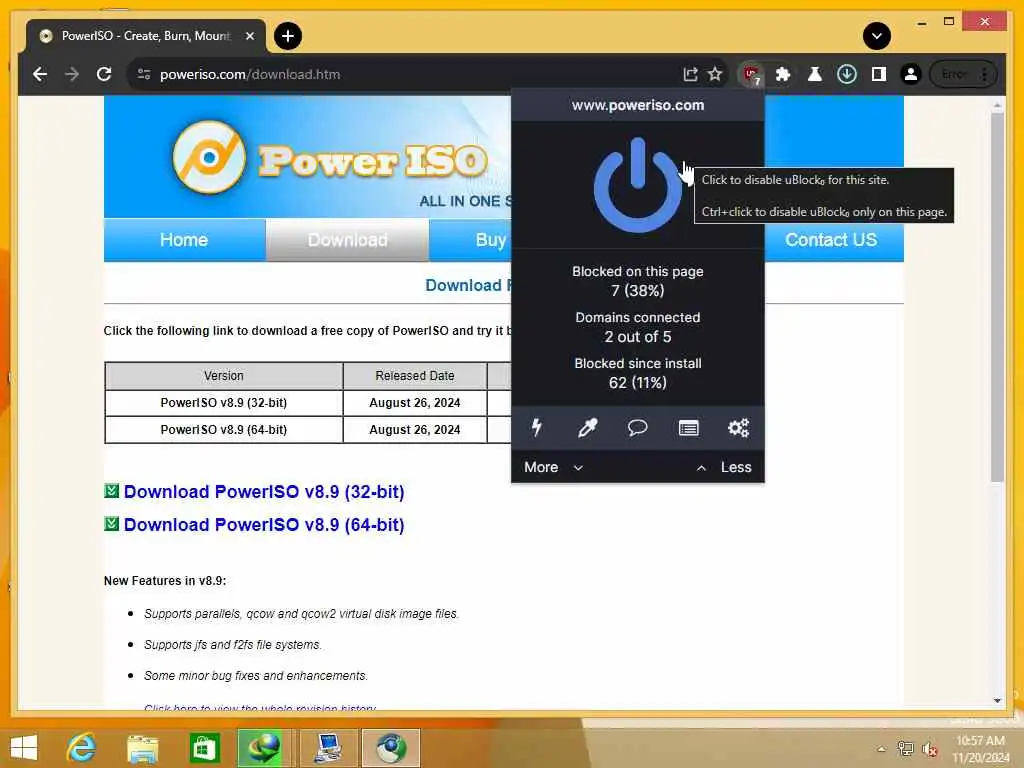
Task: Open a new tab with plus button
Action: 287,36
